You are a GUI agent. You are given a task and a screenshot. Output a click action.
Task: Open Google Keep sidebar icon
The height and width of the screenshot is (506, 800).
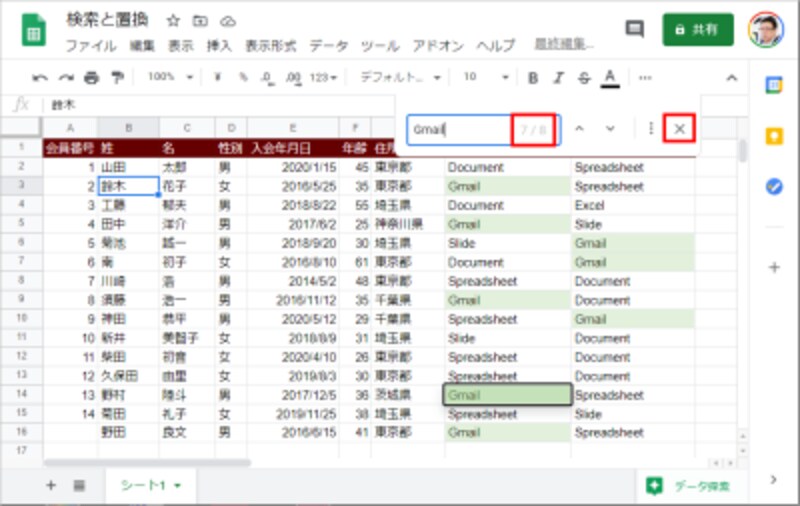pyautogui.click(x=774, y=136)
